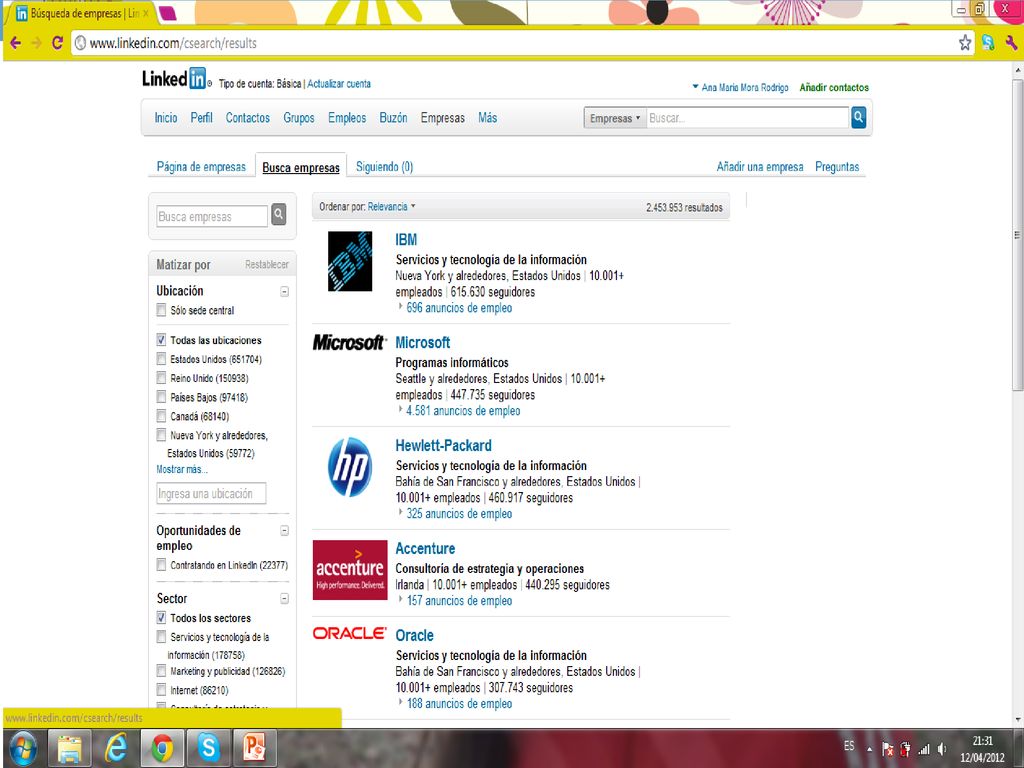Click the volume speaker tray icon
The height and width of the screenshot is (768, 1024).
(x=942, y=749)
